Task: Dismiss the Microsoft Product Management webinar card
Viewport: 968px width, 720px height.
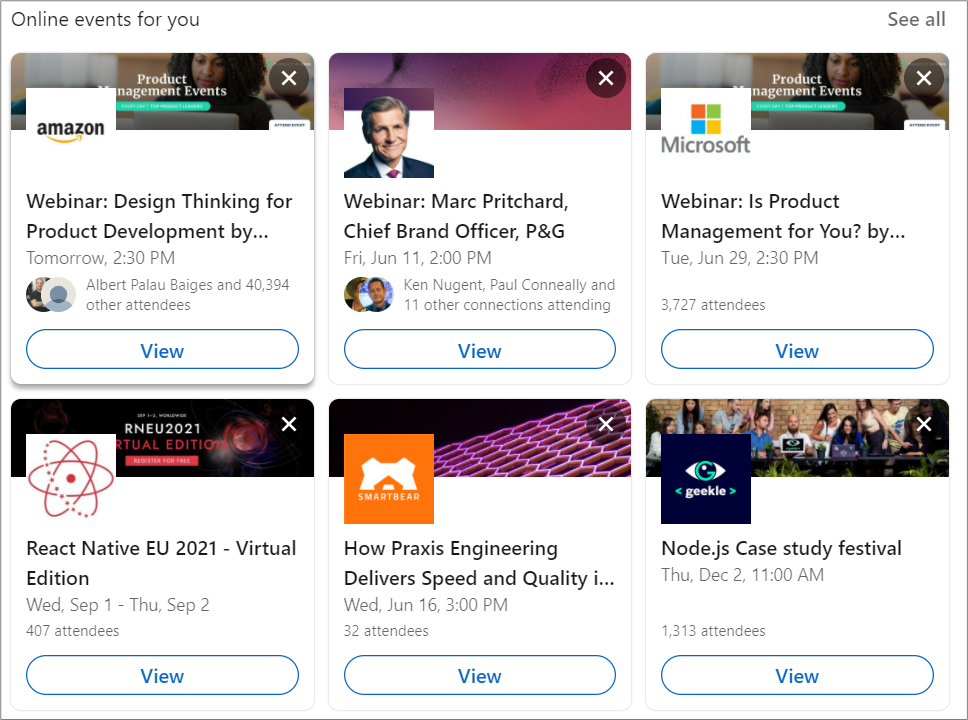Action: coord(923,78)
